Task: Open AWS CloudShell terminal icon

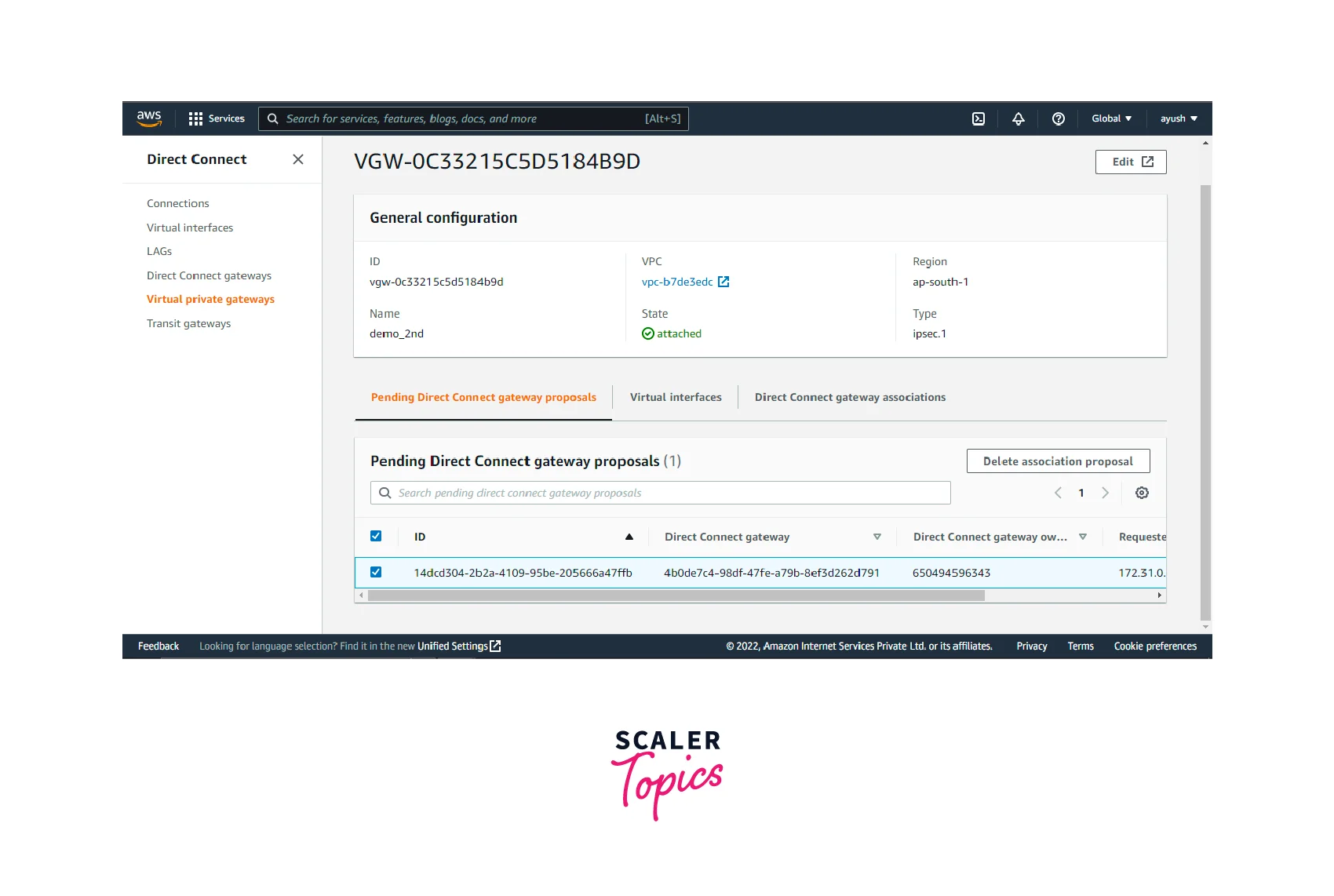Action: tap(979, 118)
